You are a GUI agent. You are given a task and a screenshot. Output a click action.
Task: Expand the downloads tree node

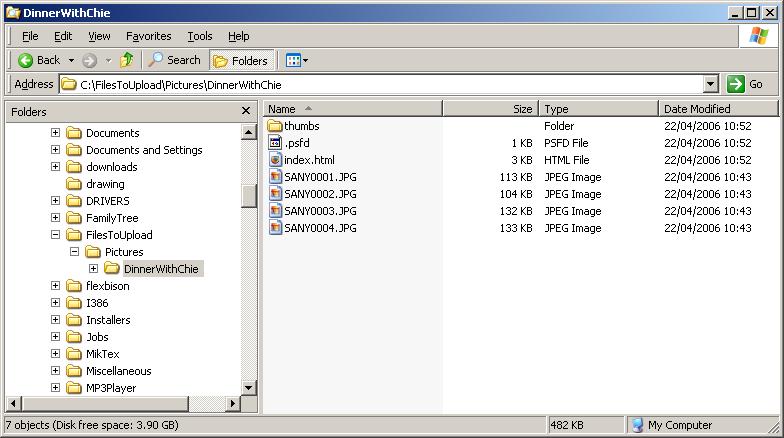click(x=56, y=166)
